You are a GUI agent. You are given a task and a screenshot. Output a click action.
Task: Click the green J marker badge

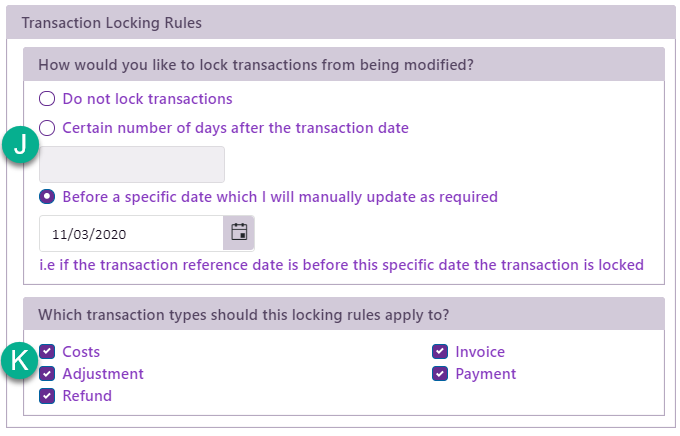pyautogui.click(x=20, y=144)
